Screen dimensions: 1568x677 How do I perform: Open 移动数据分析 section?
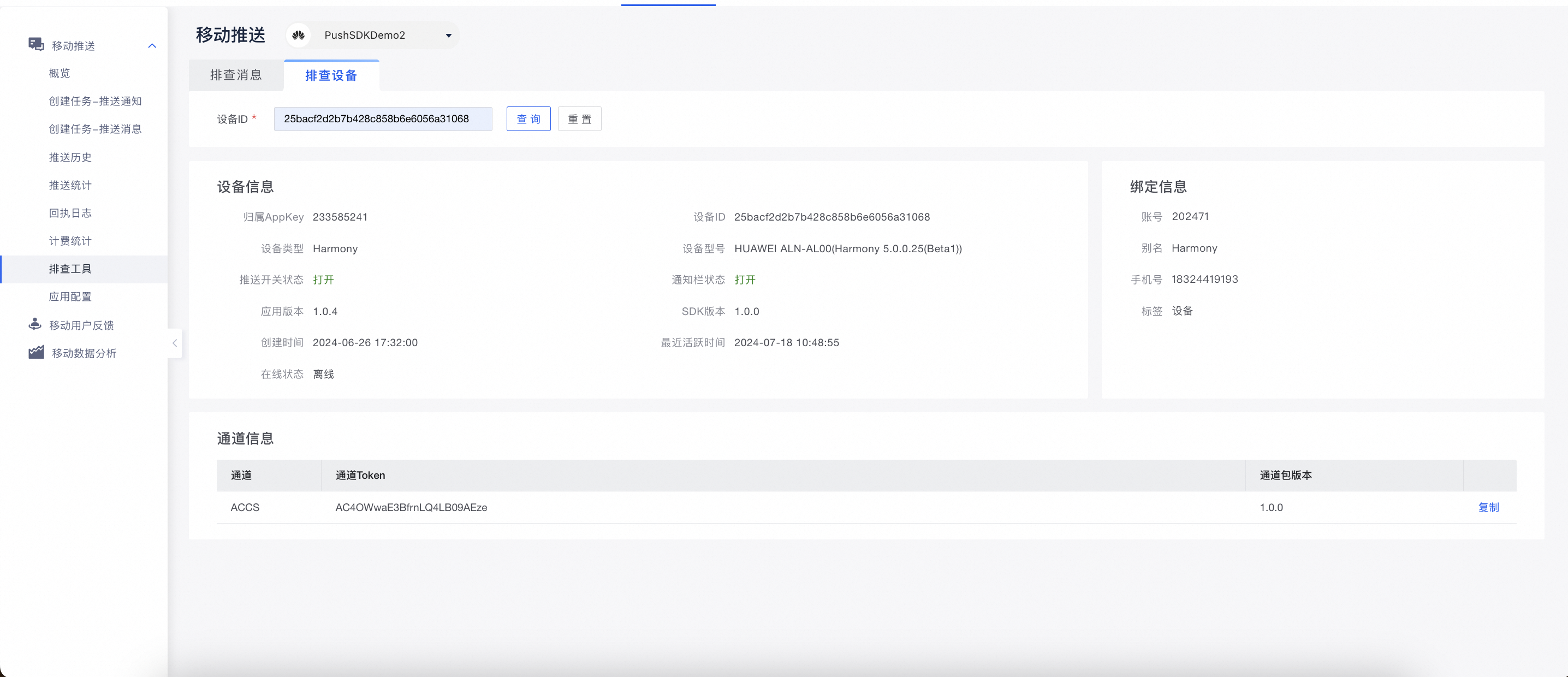[x=84, y=353]
